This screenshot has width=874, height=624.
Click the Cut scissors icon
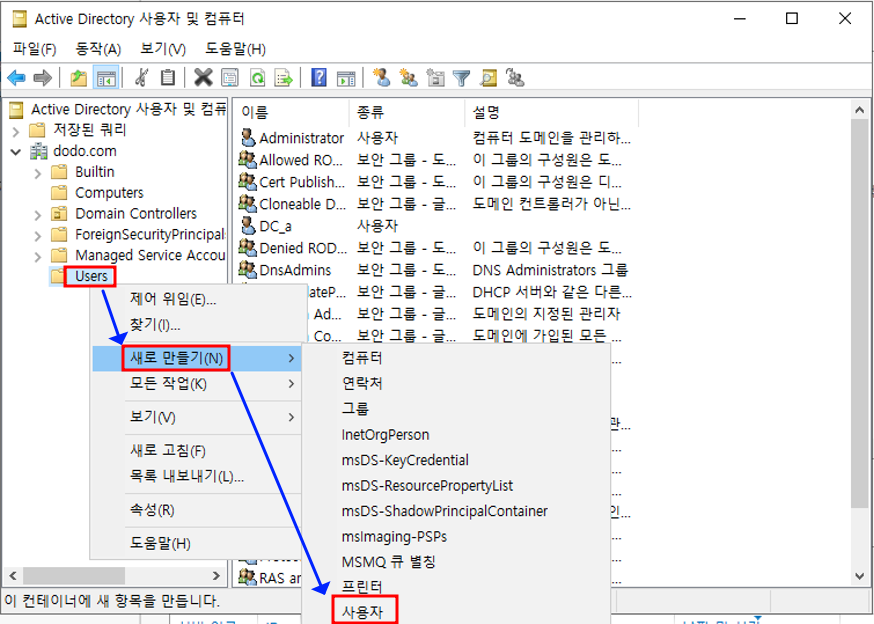click(x=142, y=78)
